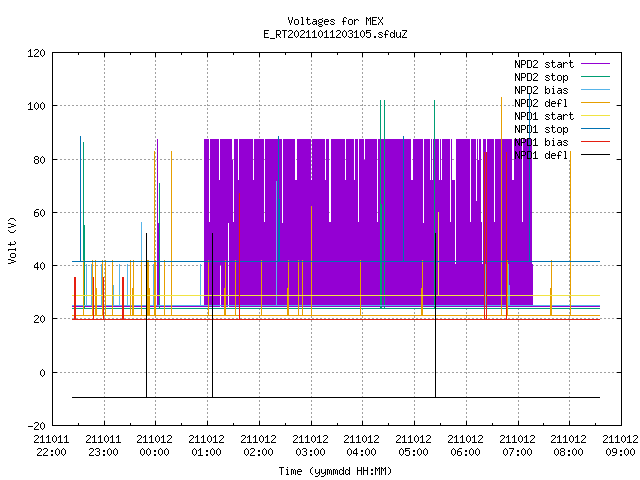Click the large purple NPD2 start filled region
Image resolution: width=640 pixels, height=480 pixels.
pyautogui.click(x=368, y=222)
